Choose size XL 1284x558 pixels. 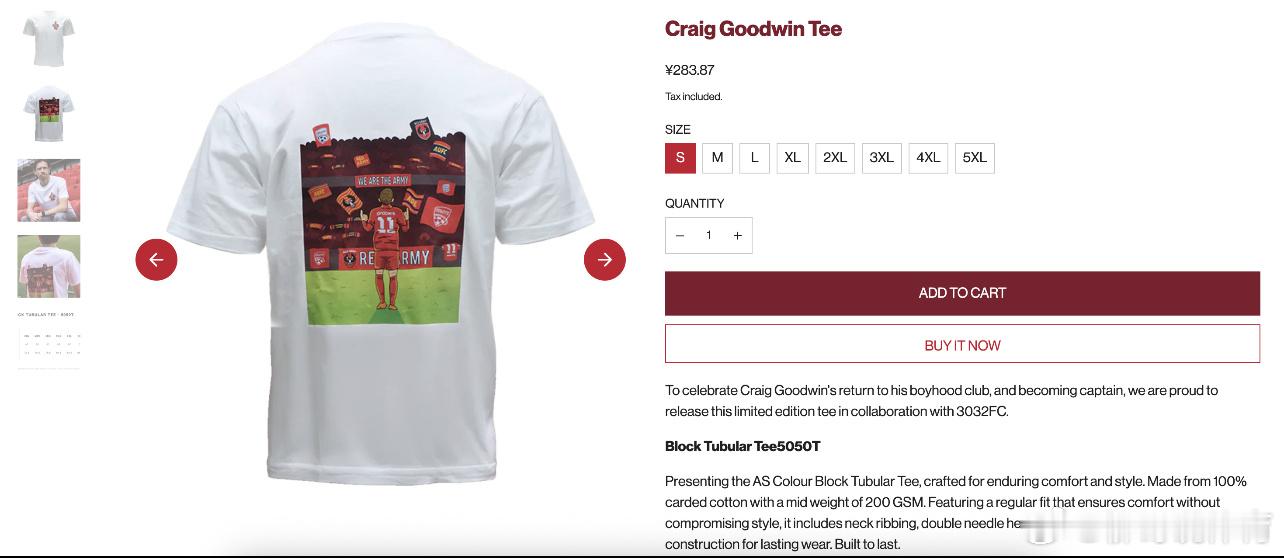793,158
